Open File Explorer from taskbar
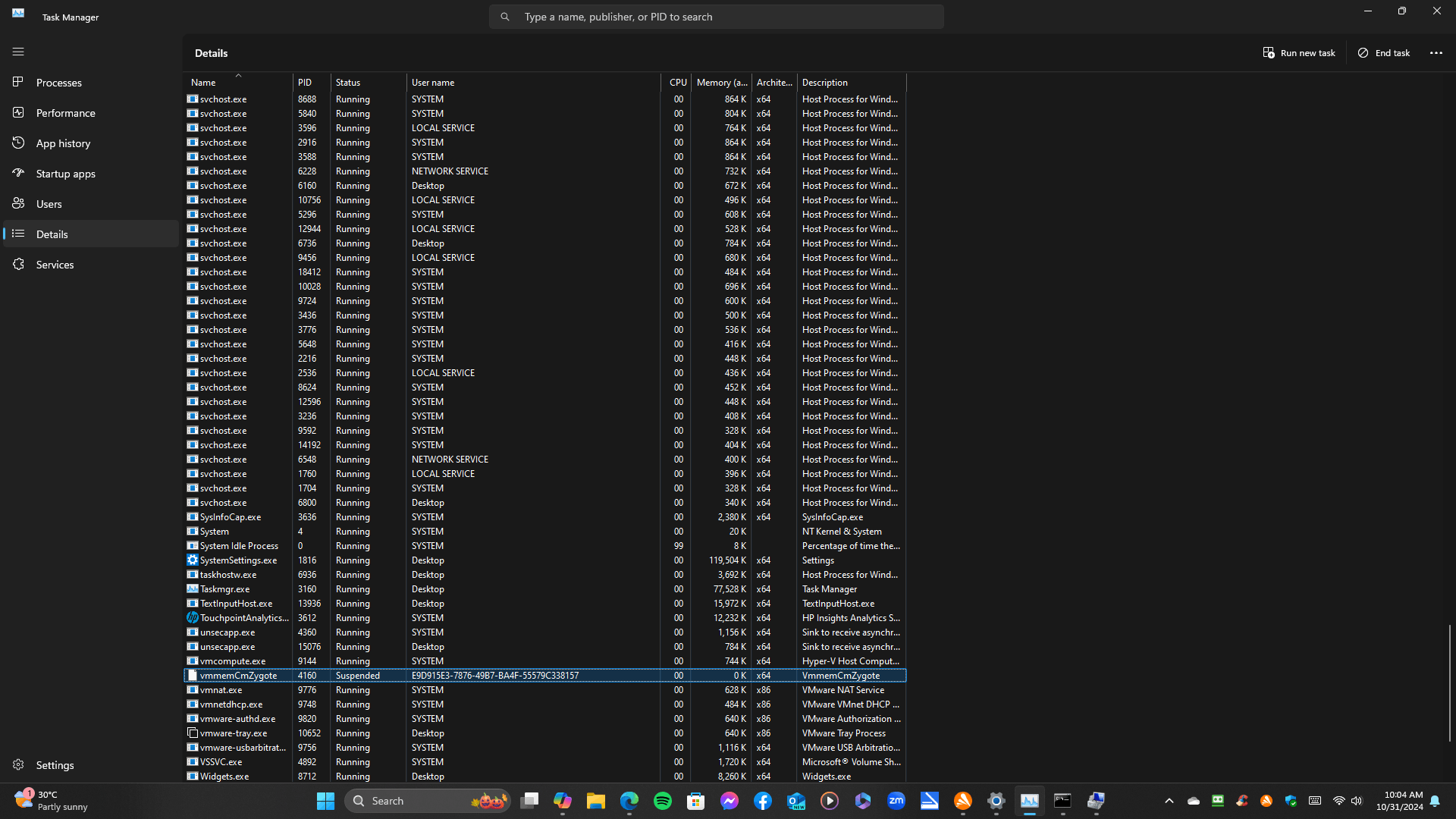 point(596,801)
